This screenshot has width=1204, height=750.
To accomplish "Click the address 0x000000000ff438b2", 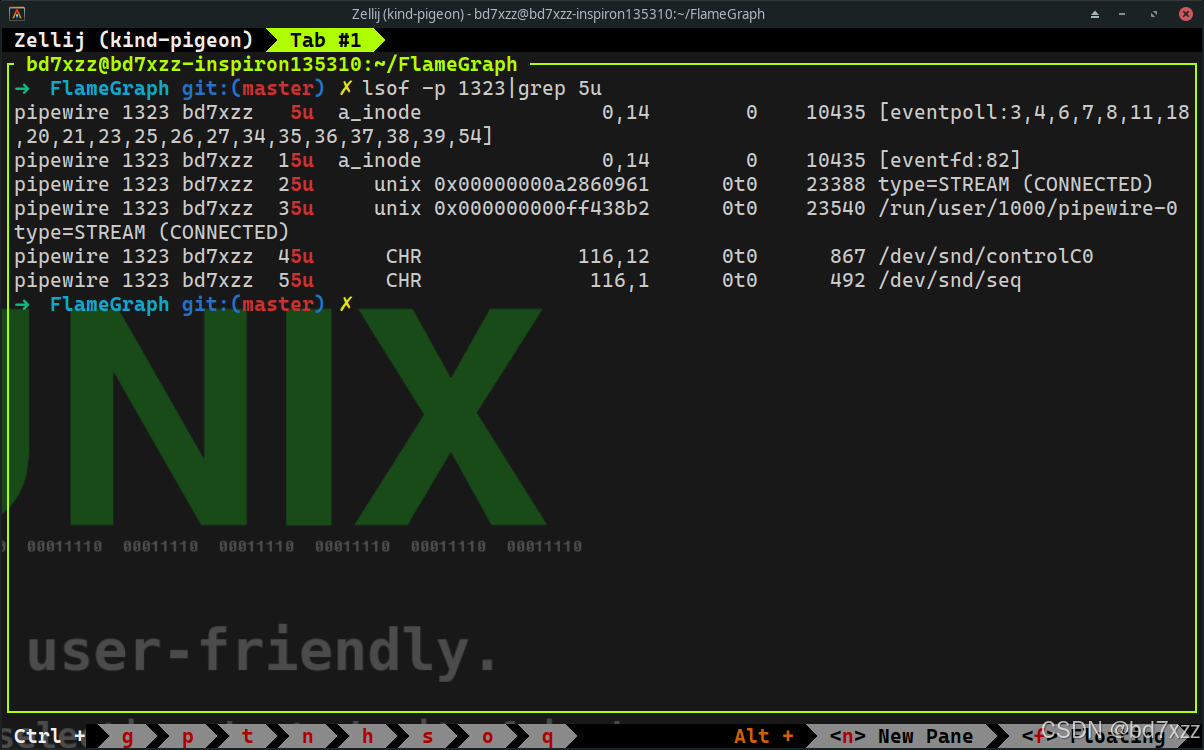I will coord(542,209).
